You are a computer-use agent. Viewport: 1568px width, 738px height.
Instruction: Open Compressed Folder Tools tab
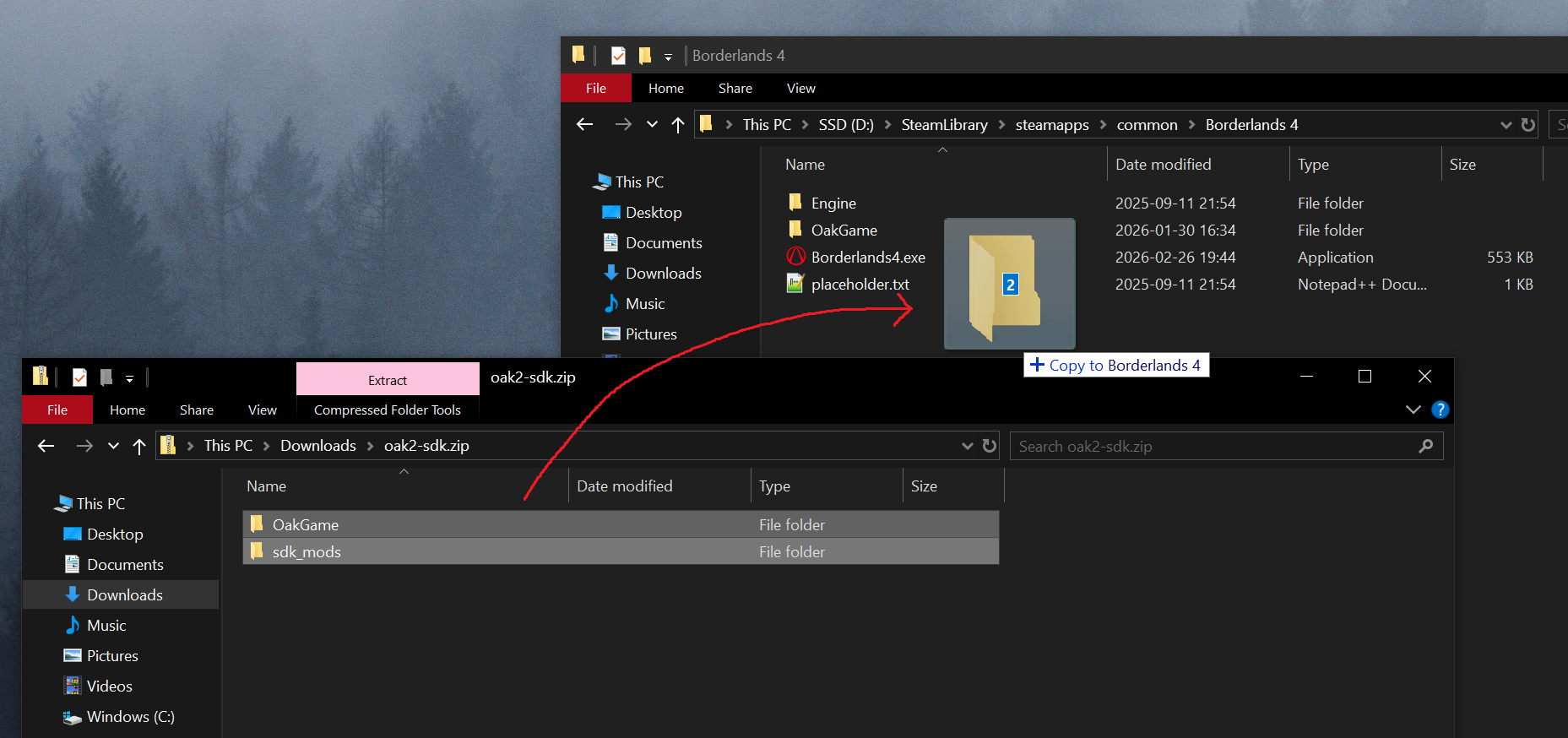[388, 410]
